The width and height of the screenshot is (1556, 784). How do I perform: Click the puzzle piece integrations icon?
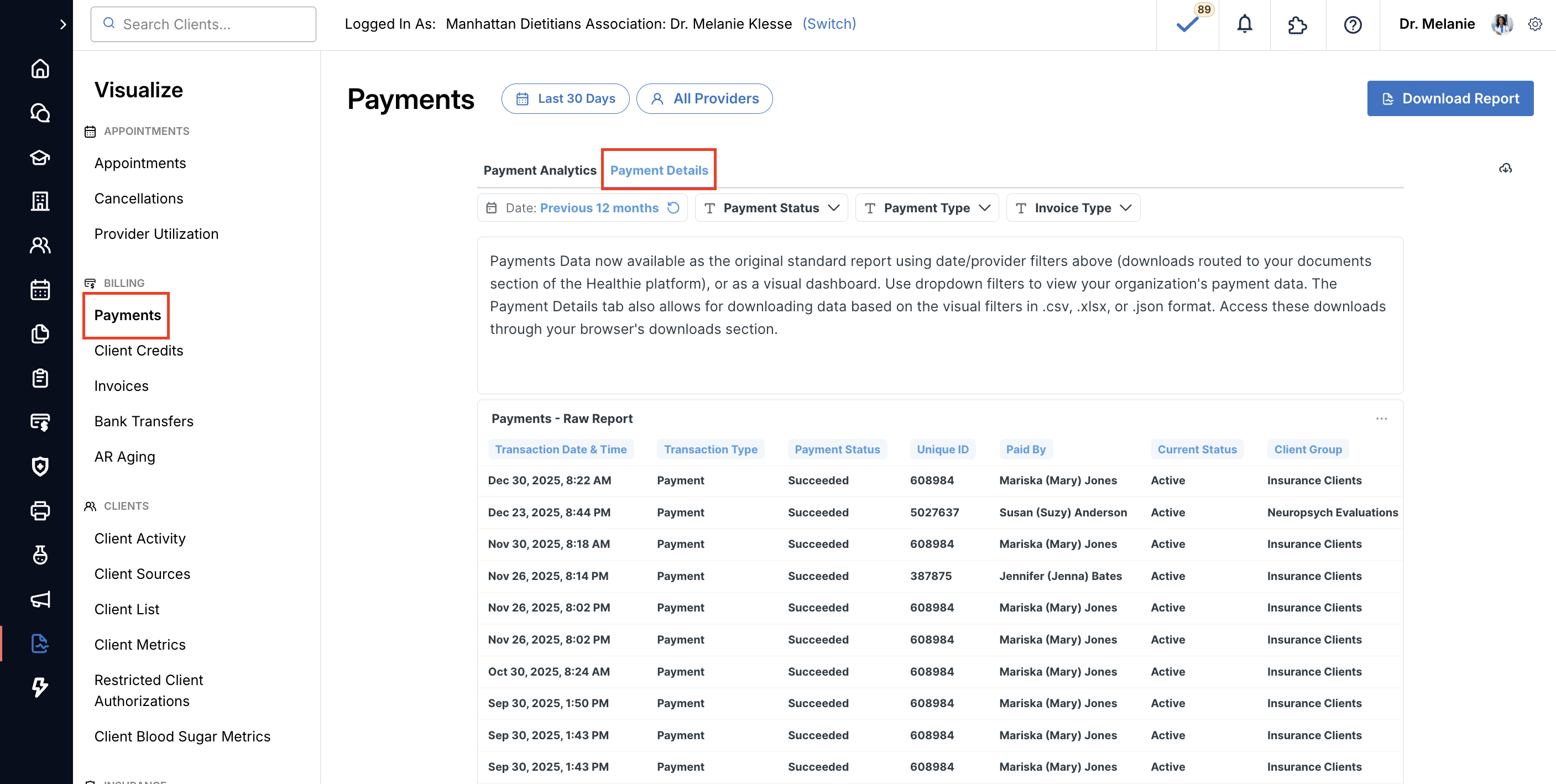click(1297, 24)
